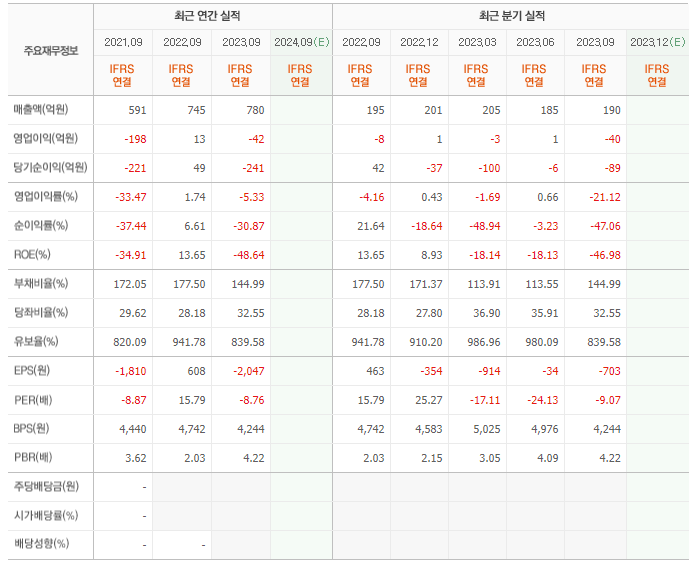The height and width of the screenshot is (565, 695).
Task: Select the '2021.09' annual column header
Action: coord(123,42)
